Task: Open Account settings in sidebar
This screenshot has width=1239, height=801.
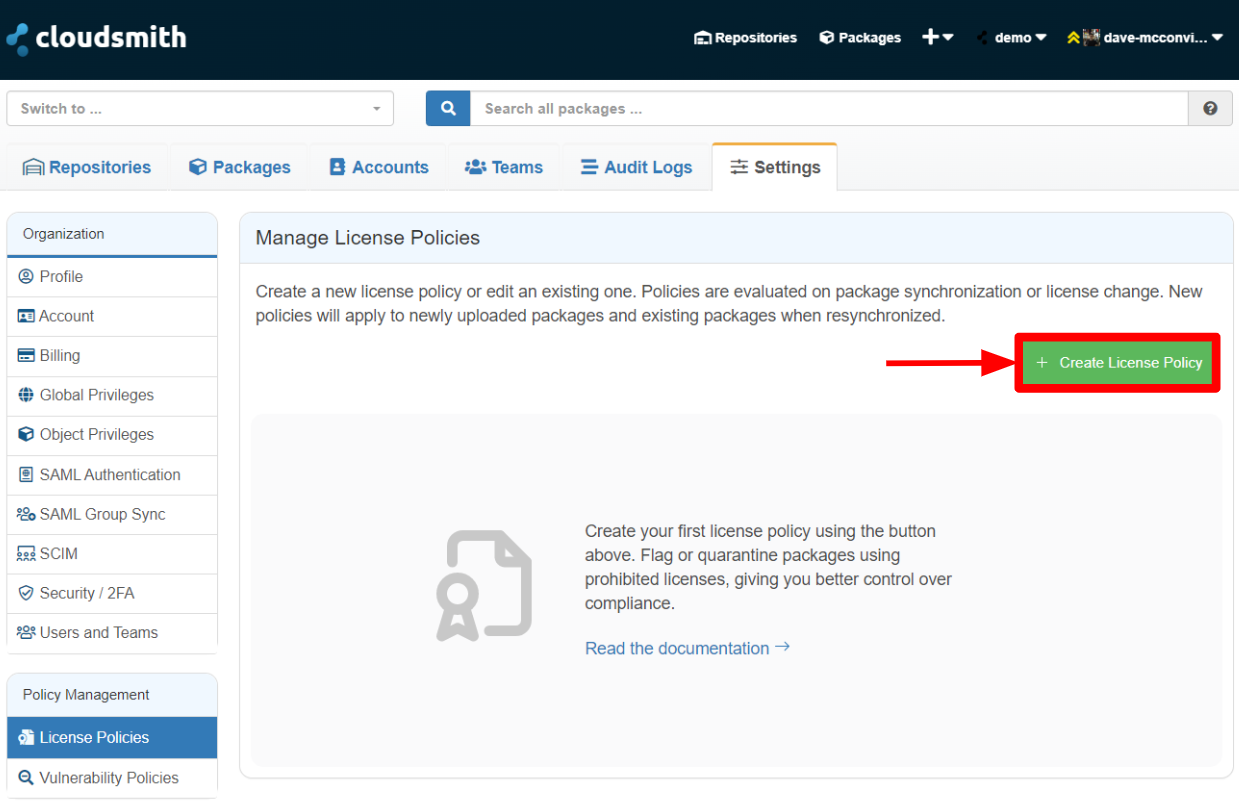Action: coord(112,316)
